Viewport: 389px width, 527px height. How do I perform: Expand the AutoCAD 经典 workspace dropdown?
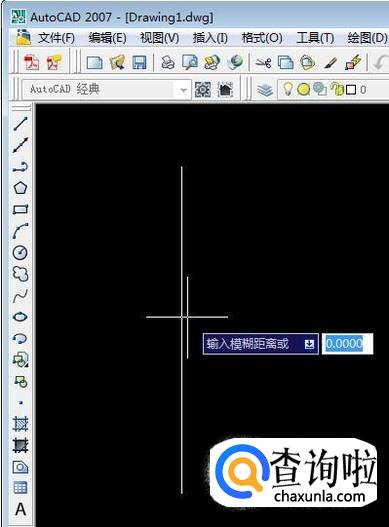[x=183, y=90]
